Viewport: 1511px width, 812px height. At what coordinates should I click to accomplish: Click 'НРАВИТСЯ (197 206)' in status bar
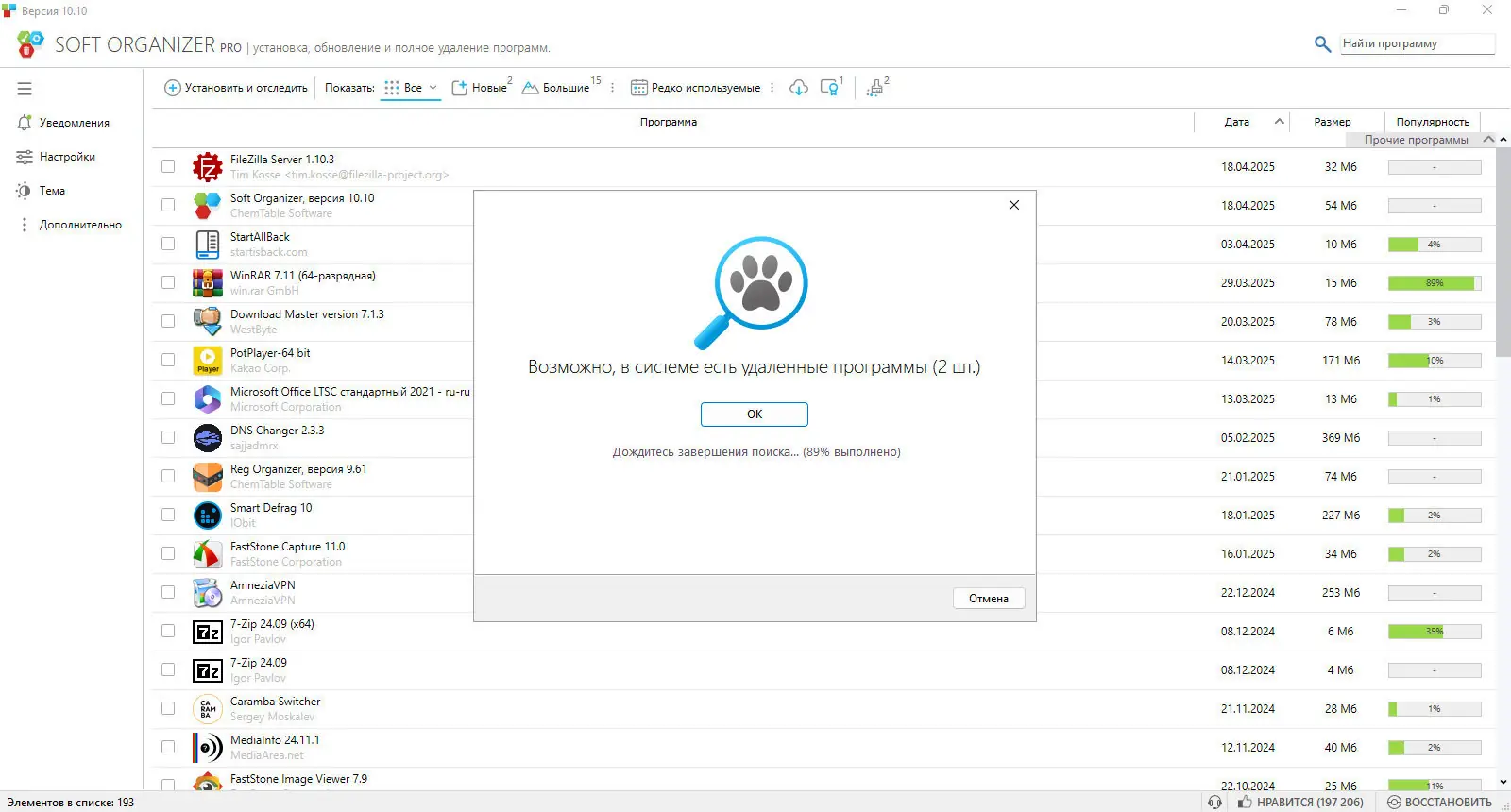tap(1301, 803)
